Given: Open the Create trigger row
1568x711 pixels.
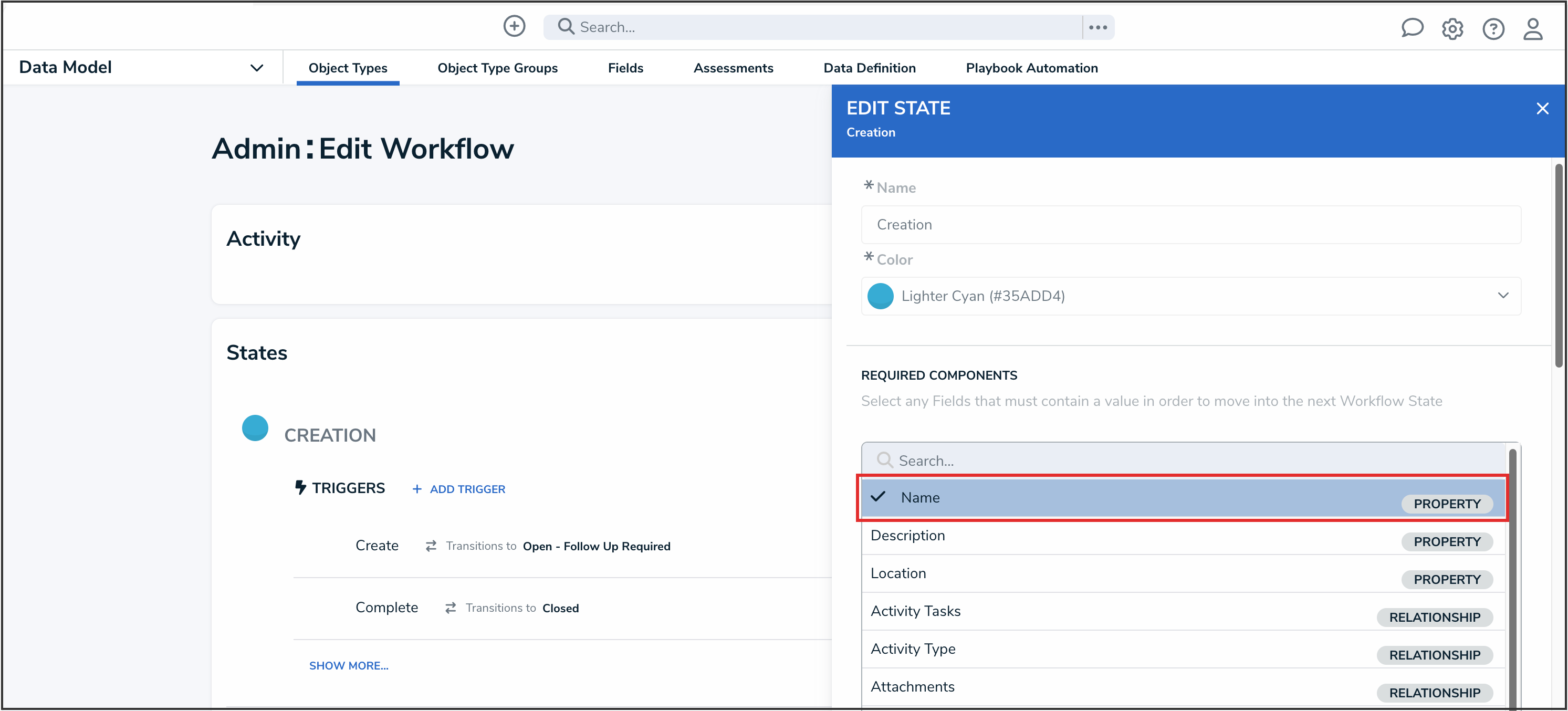Looking at the screenshot, I should tap(377, 546).
